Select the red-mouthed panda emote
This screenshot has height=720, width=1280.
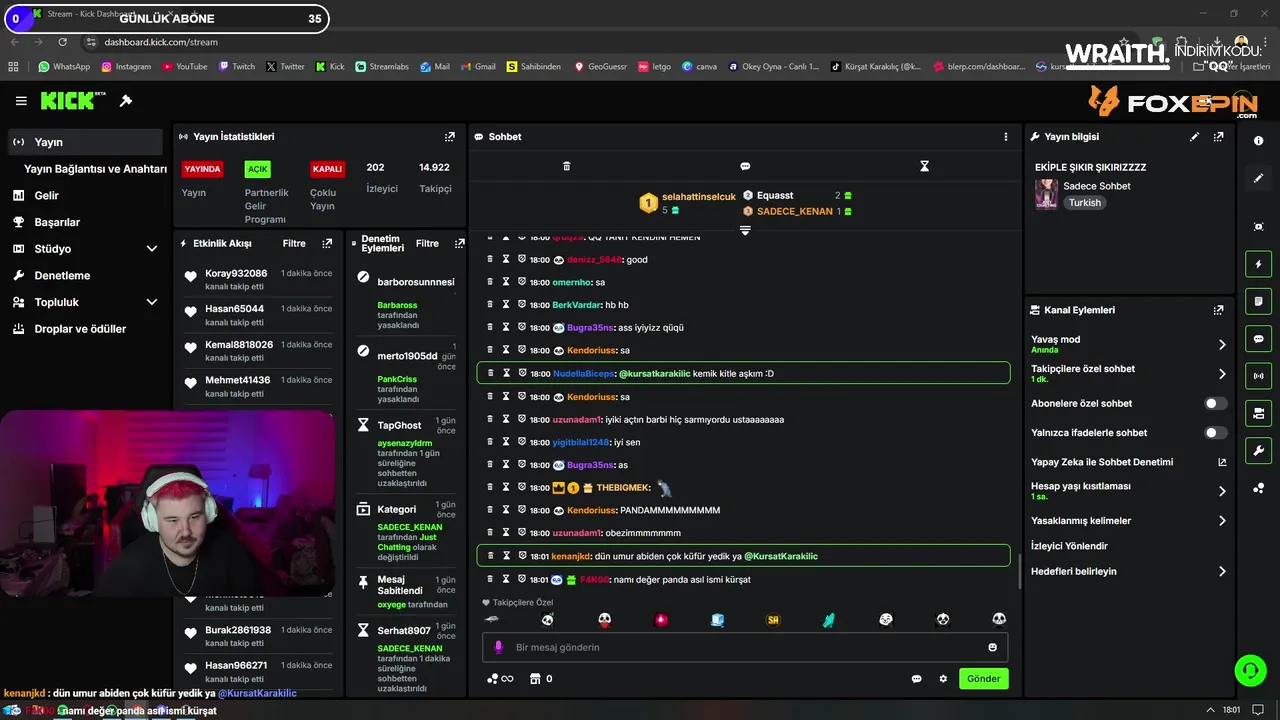click(604, 620)
